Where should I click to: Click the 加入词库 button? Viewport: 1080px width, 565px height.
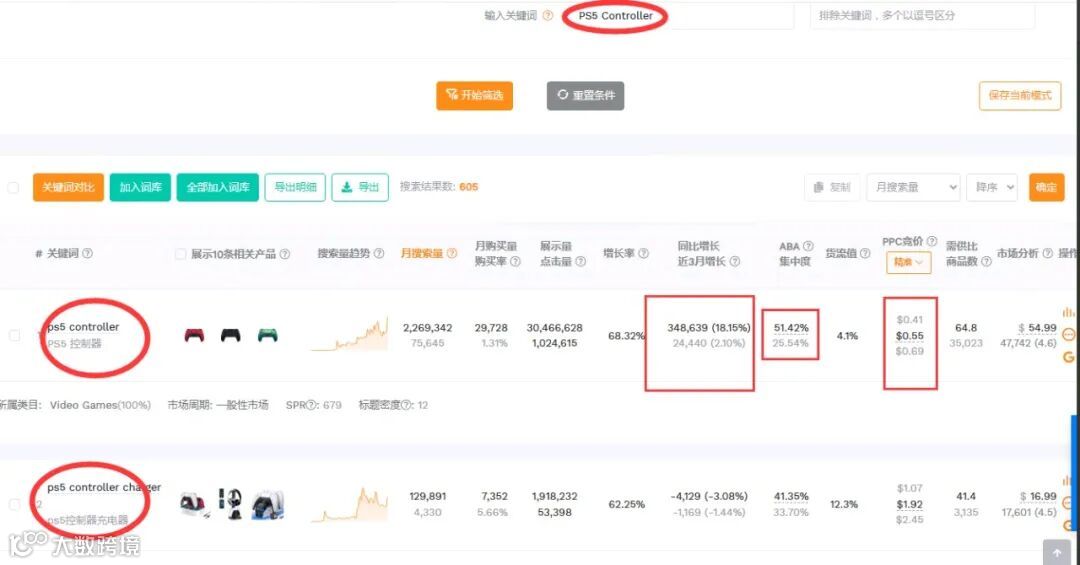click(140, 187)
